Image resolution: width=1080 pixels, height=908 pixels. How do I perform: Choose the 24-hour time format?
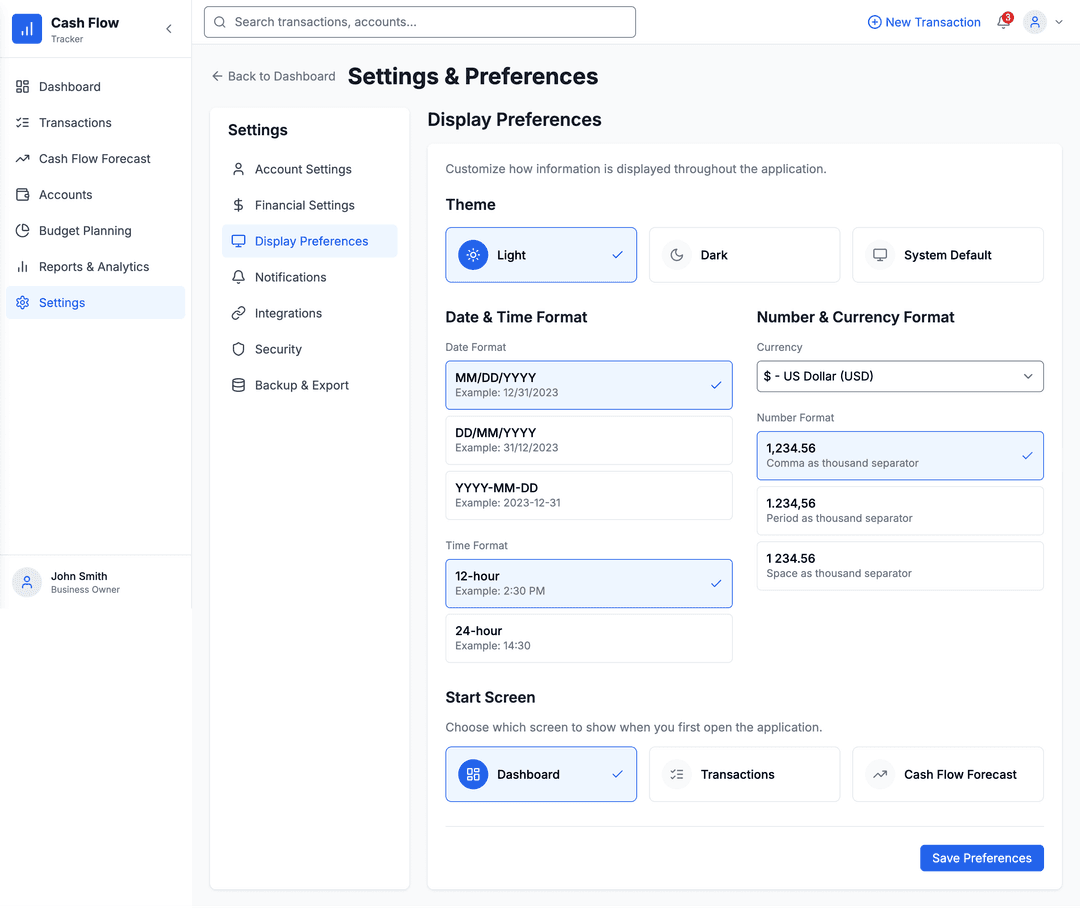tap(588, 638)
